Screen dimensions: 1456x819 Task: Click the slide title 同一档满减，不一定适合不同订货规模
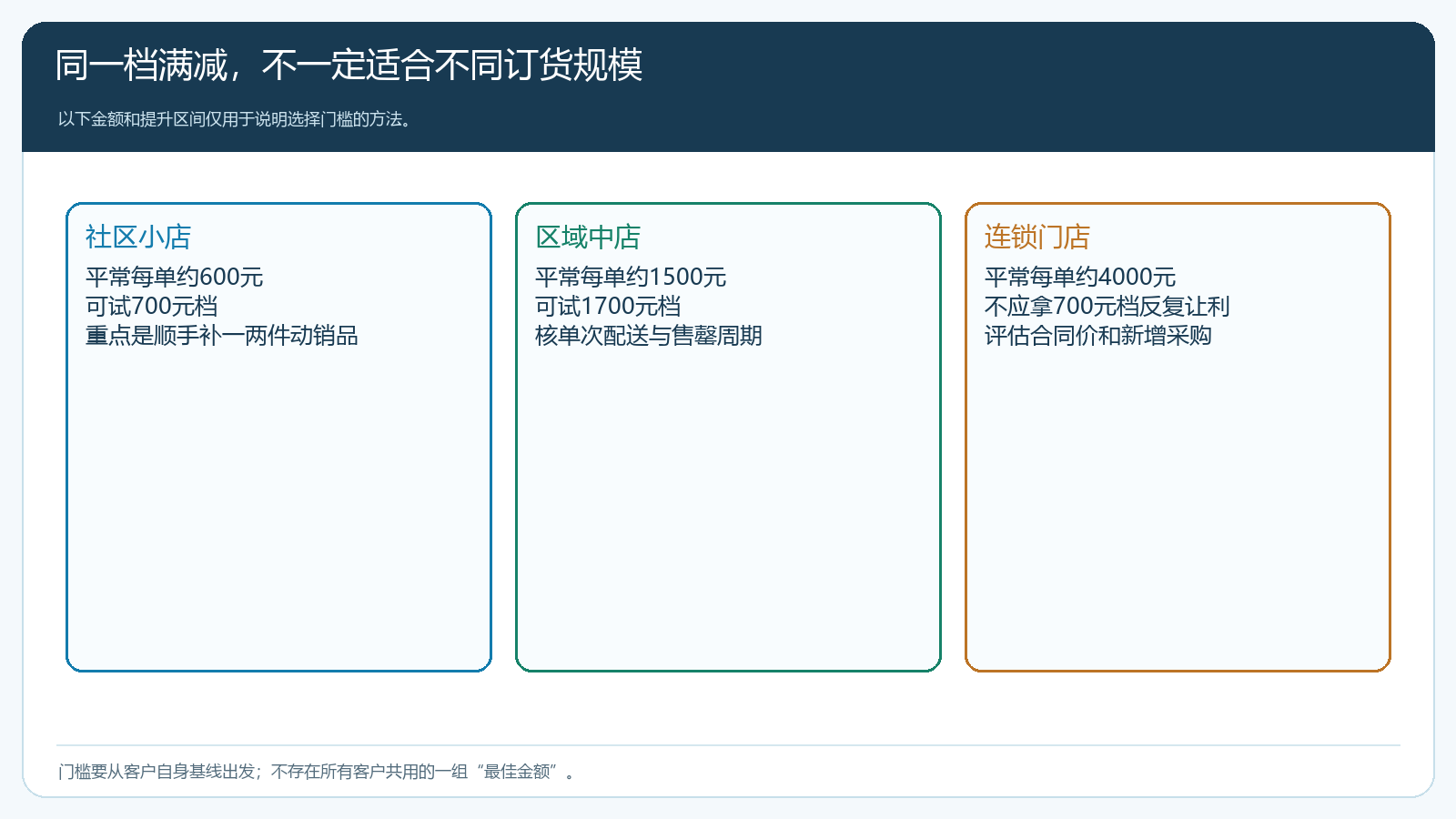tap(349, 66)
